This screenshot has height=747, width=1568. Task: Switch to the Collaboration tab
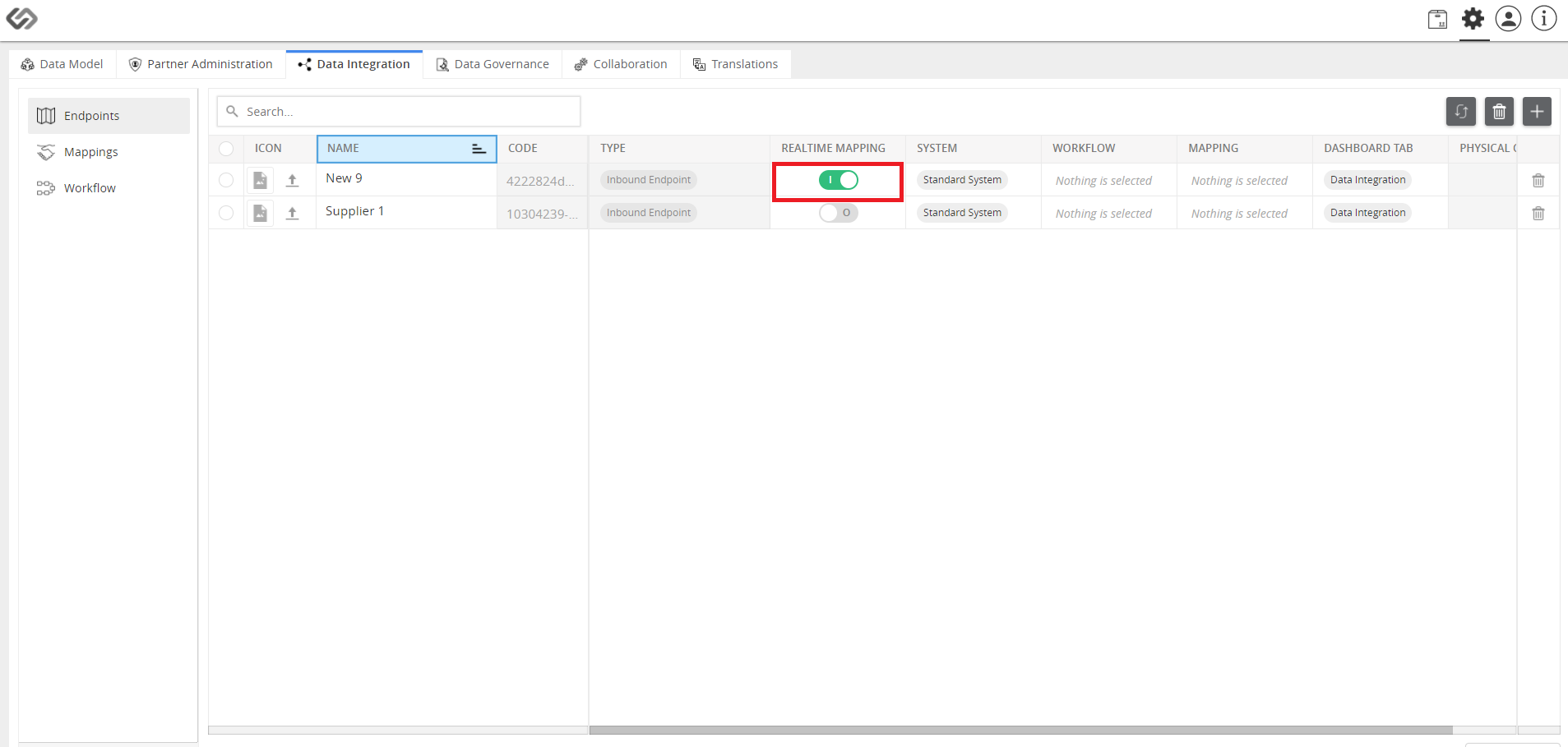(x=621, y=64)
